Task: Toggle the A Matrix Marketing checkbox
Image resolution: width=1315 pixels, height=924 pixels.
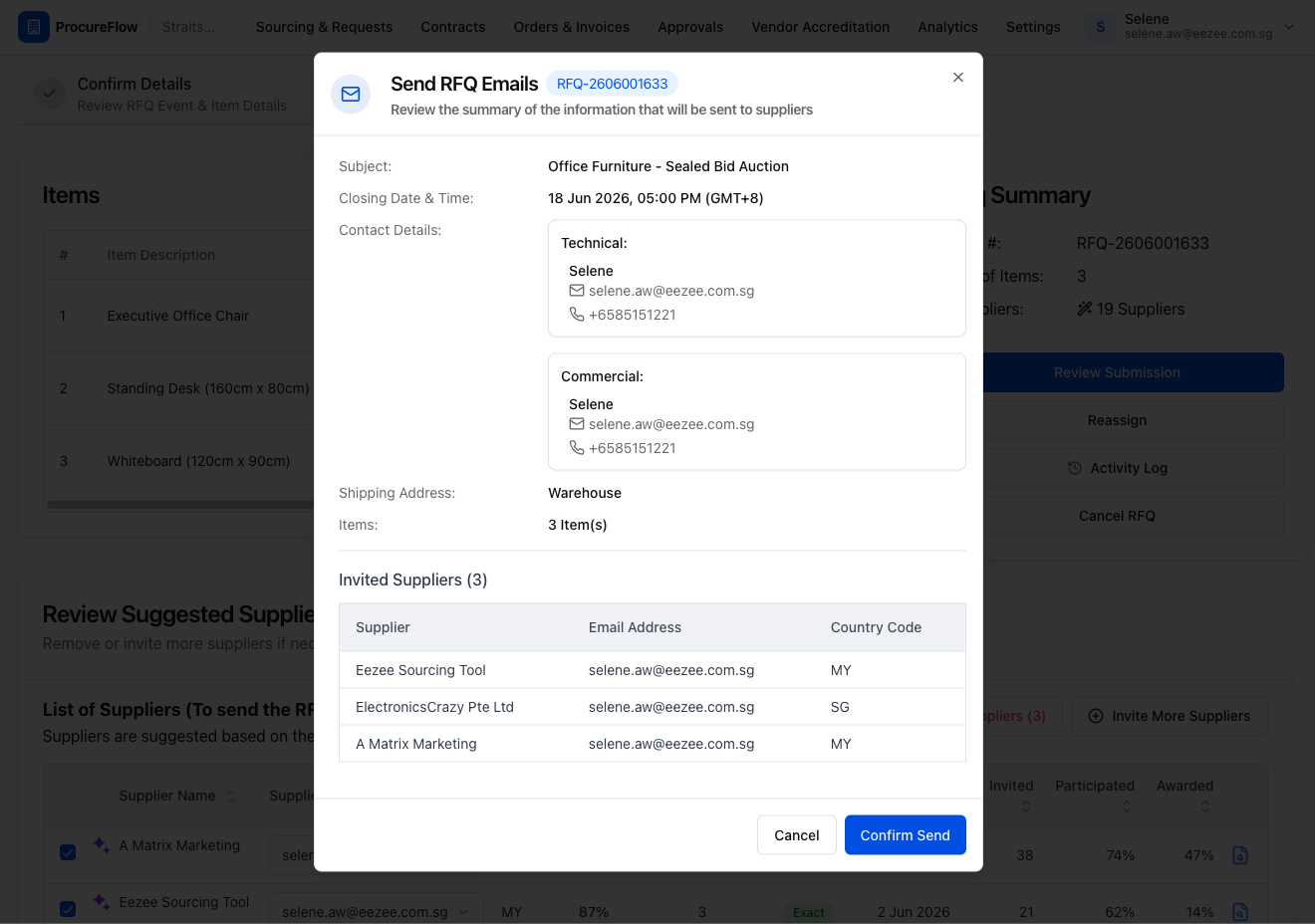Action: pyautogui.click(x=68, y=852)
